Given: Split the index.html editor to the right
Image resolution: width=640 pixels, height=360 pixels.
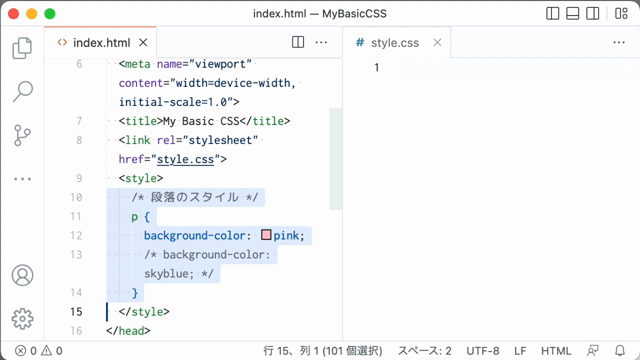Looking at the screenshot, I should (298, 42).
